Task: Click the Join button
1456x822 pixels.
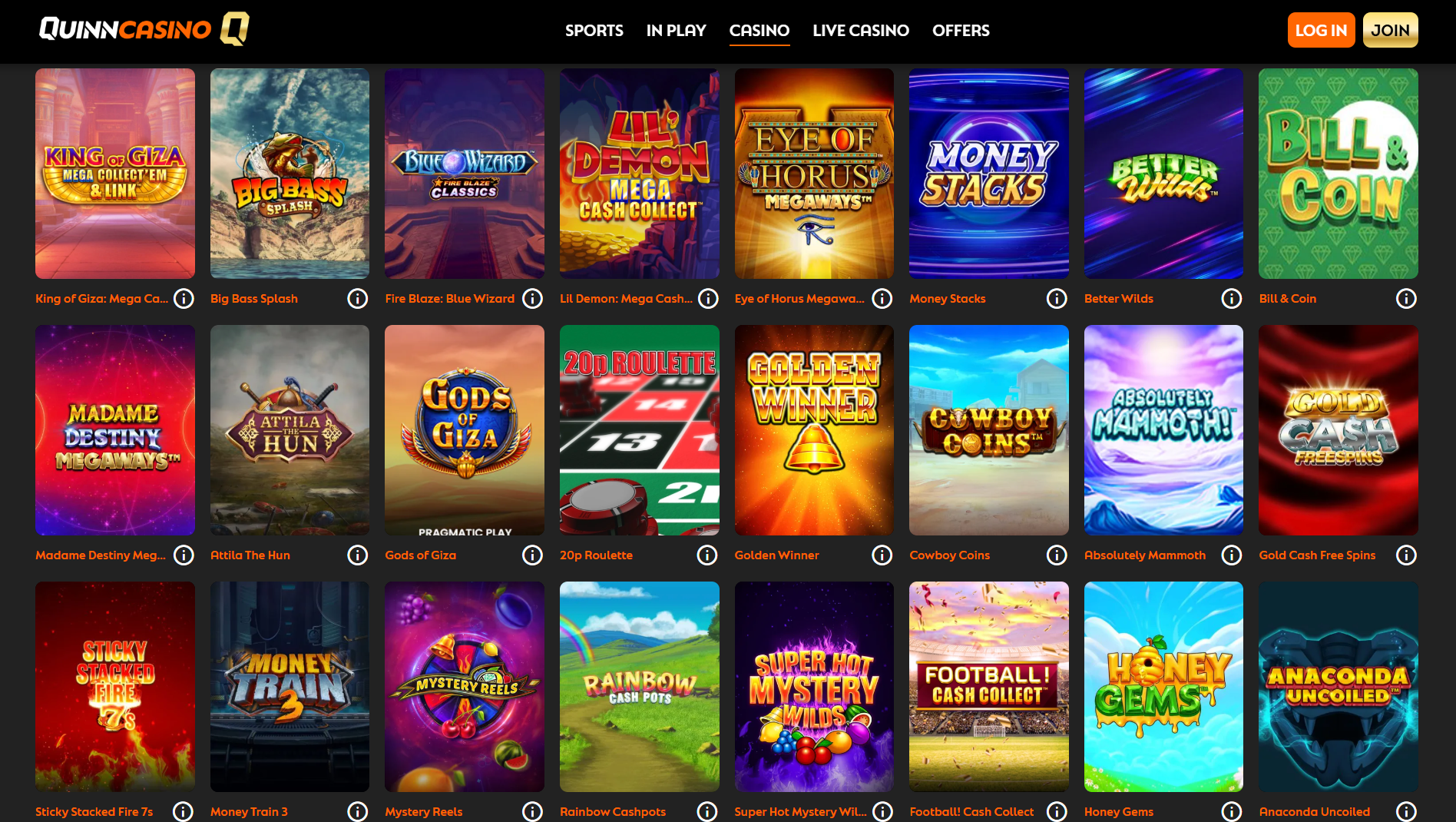Action: click(1390, 30)
